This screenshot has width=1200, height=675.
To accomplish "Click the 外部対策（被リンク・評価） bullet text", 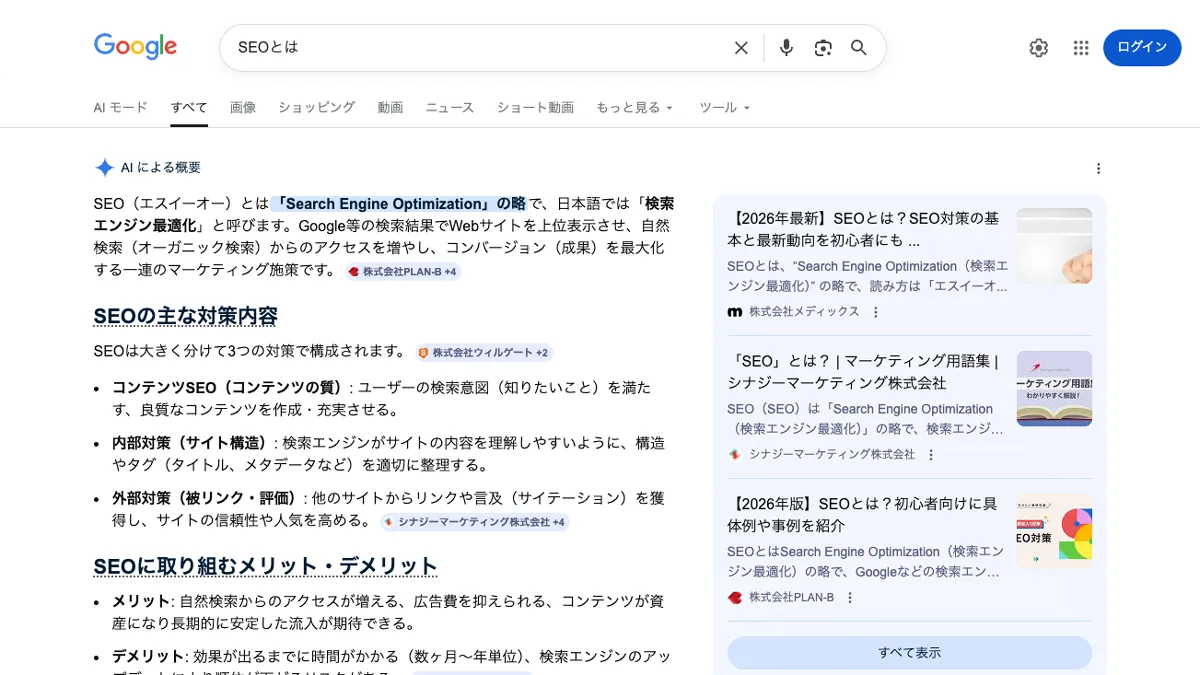I will [207, 497].
